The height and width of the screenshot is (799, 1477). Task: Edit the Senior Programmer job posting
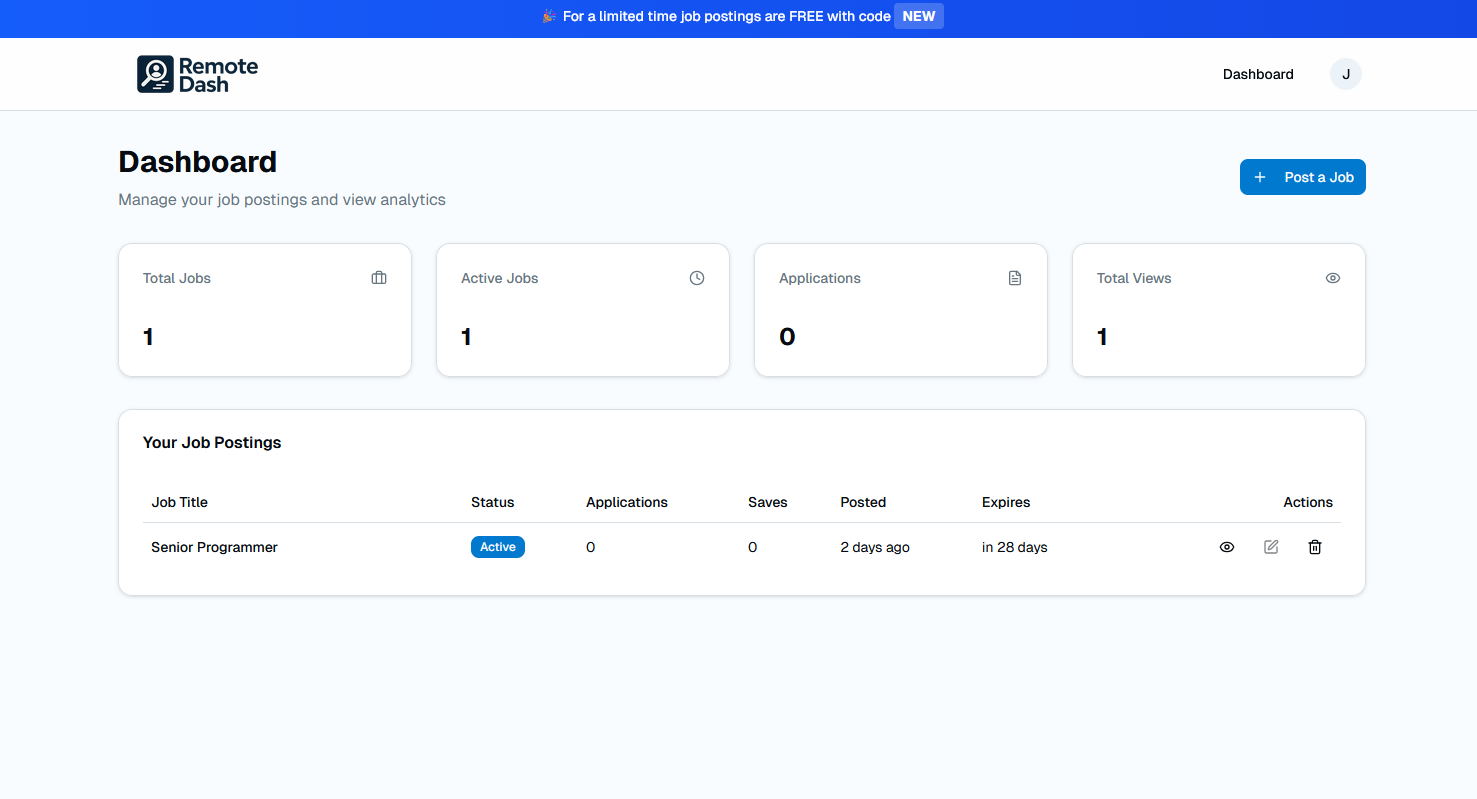pos(1271,547)
